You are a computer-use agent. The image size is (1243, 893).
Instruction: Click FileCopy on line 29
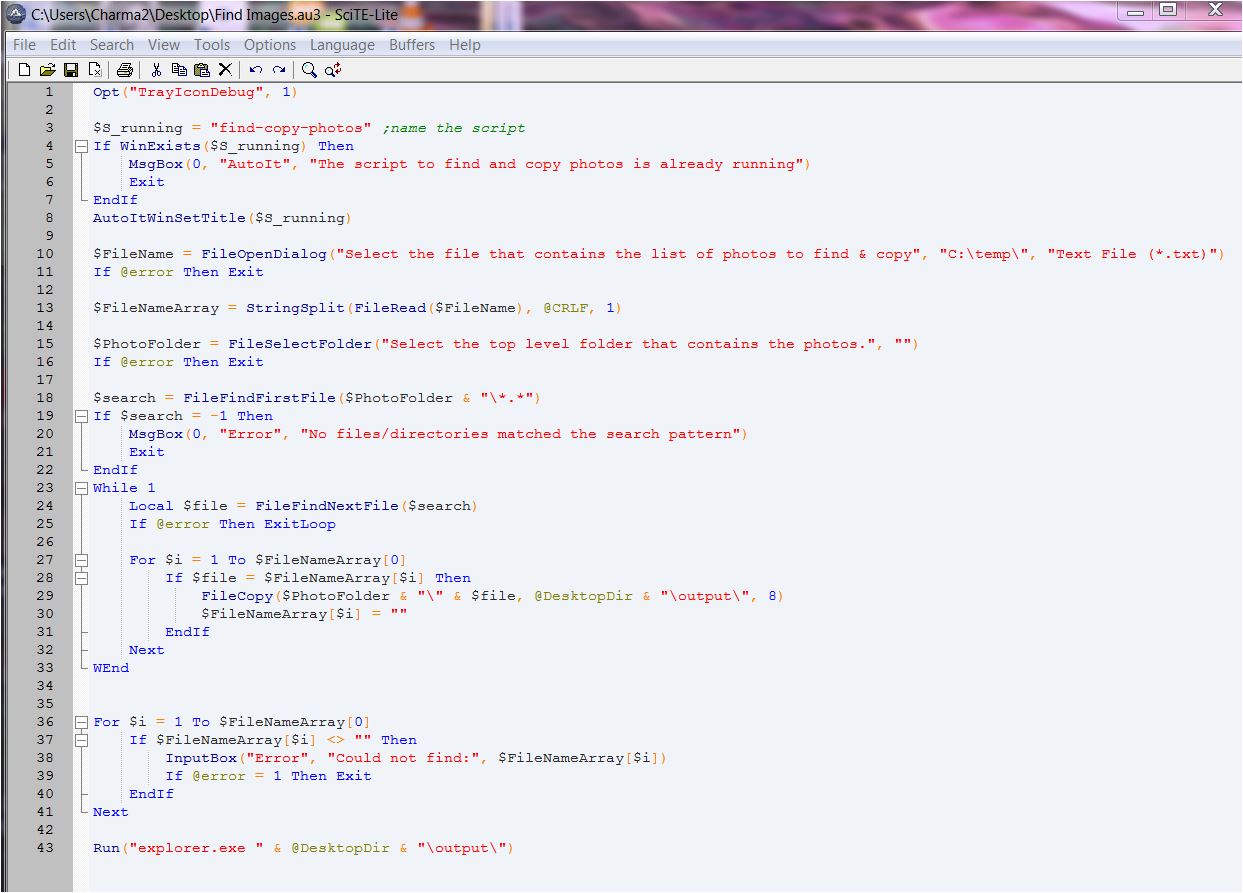(x=237, y=596)
